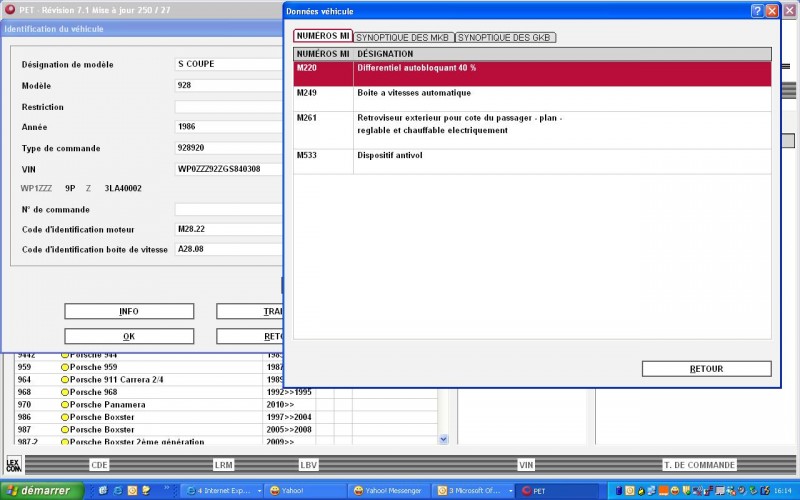Screen dimensions: 800x500
Task: Click the RETOUR button in Données véhicule
Action: point(706,369)
